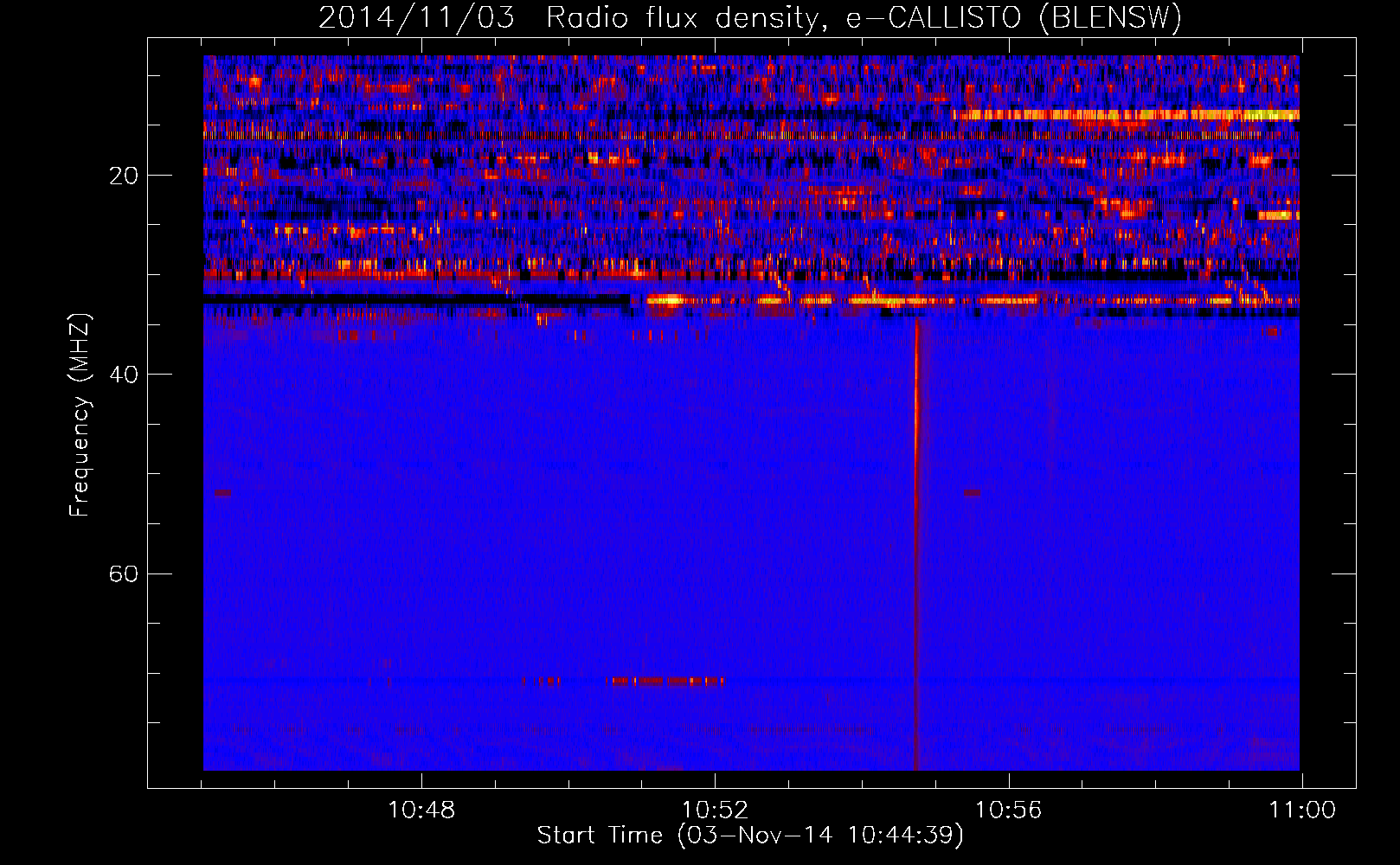Click the "Start Time (03-Nov-14 10:44:39)" x-axis label

750,836
